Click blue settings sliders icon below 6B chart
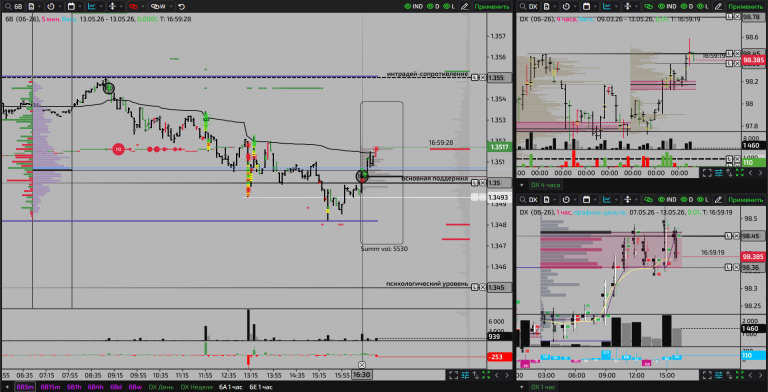Viewport: 768px width, 392px height. (465, 375)
